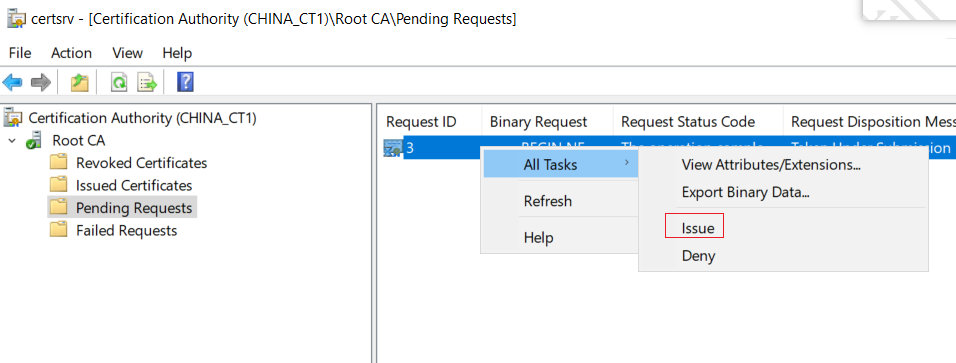Click the request 3 certificate row icon
The width and height of the screenshot is (956, 363).
(392, 148)
